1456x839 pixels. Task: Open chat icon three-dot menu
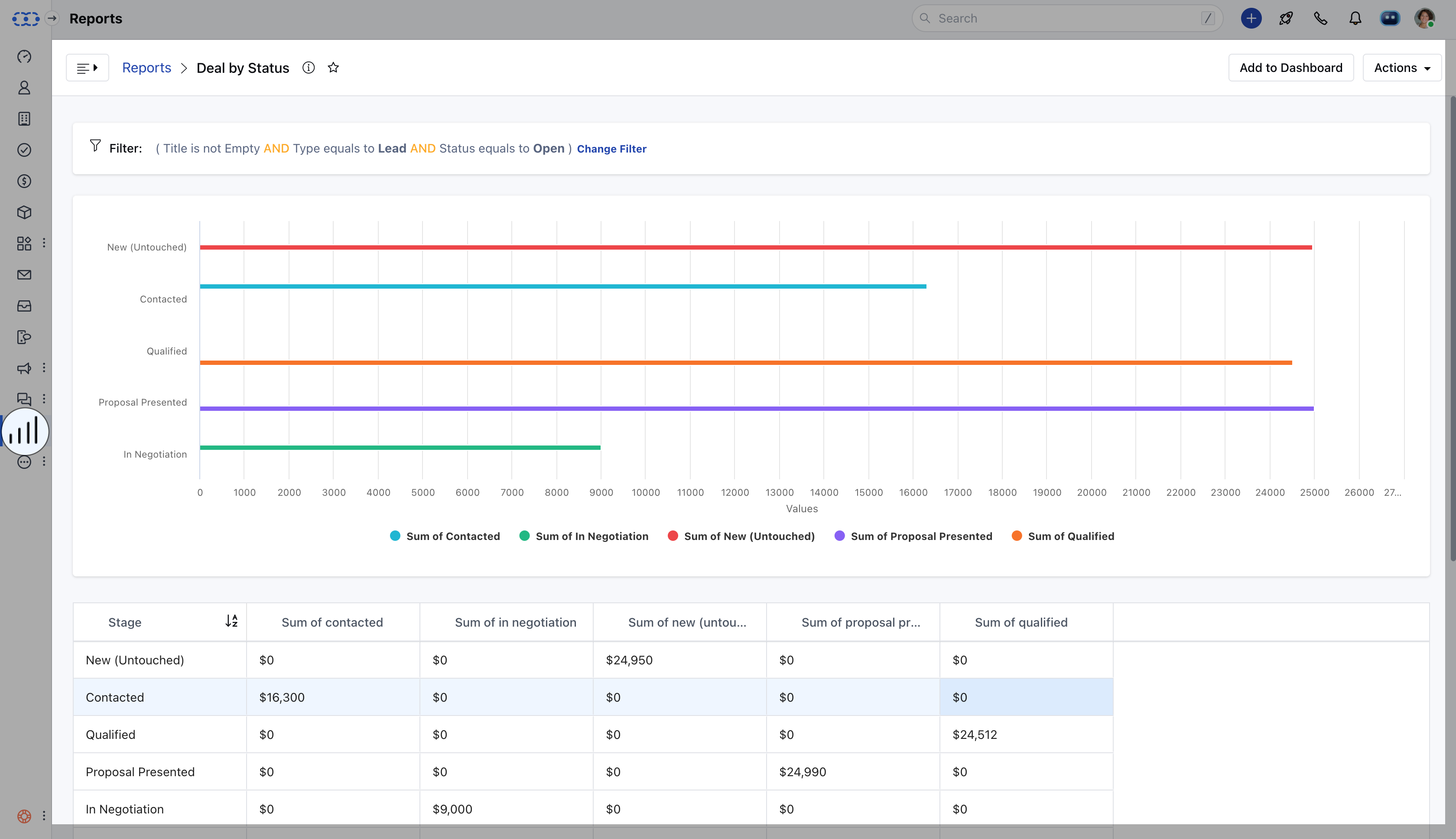point(44,399)
